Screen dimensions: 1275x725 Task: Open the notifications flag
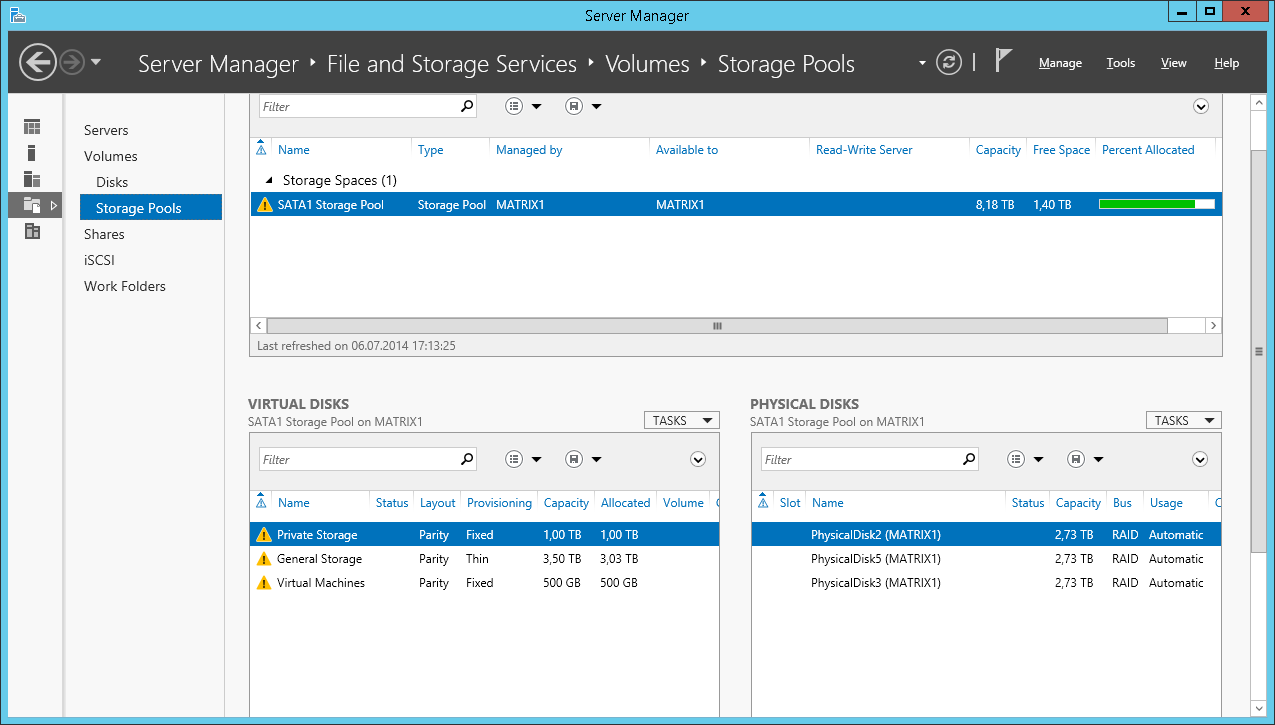(x=1003, y=61)
